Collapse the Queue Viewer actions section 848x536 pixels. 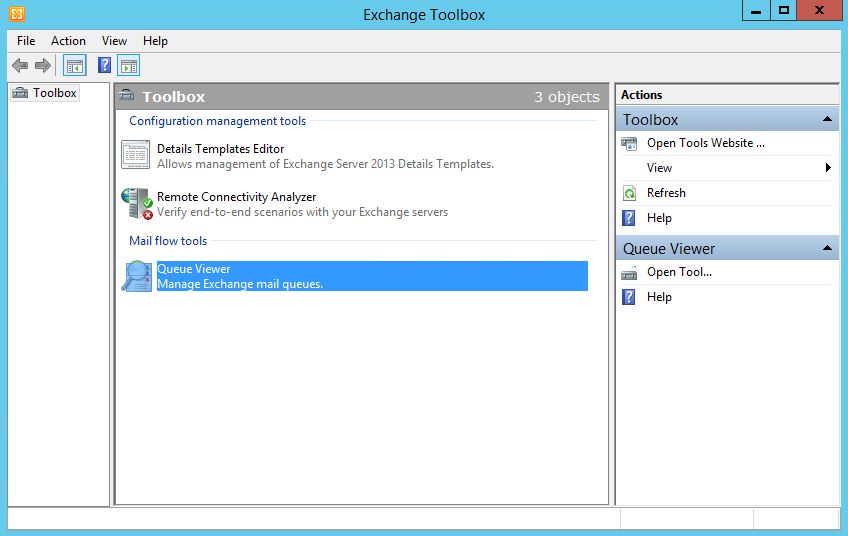click(x=827, y=248)
